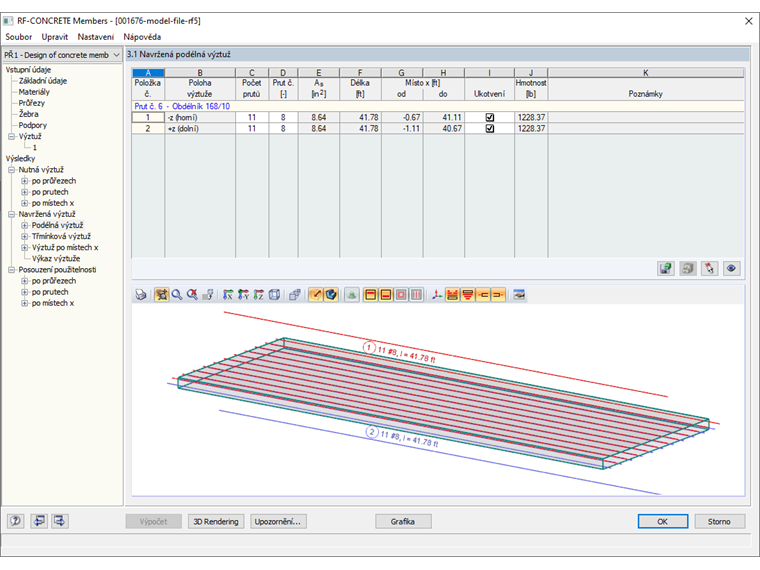The height and width of the screenshot is (570, 760).
Task: Collapse the Navržená výztuž node
Action: tap(12, 214)
